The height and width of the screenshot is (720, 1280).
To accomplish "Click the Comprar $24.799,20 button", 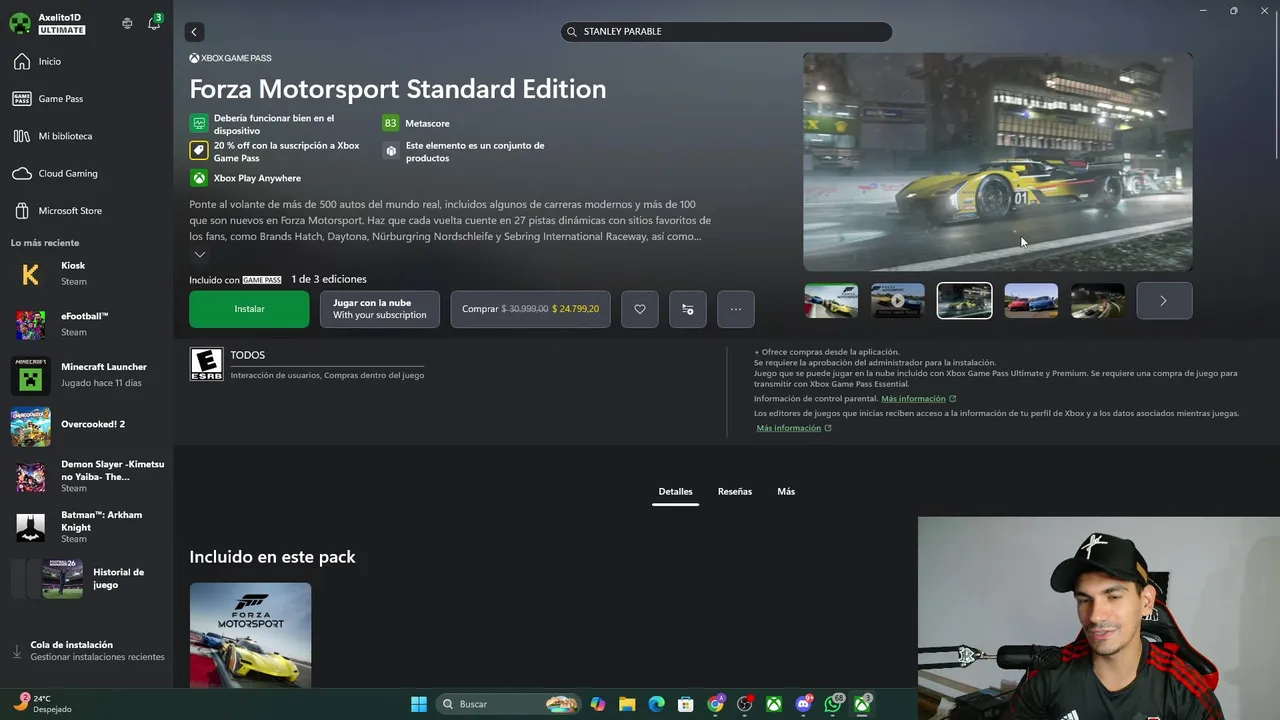I will (x=530, y=309).
